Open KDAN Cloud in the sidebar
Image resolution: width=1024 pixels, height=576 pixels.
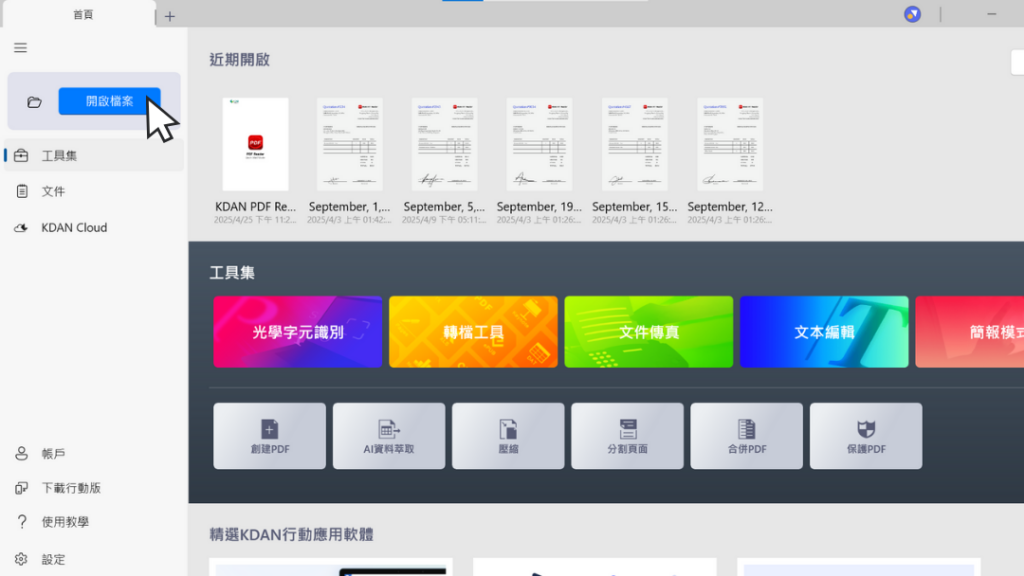(94, 227)
